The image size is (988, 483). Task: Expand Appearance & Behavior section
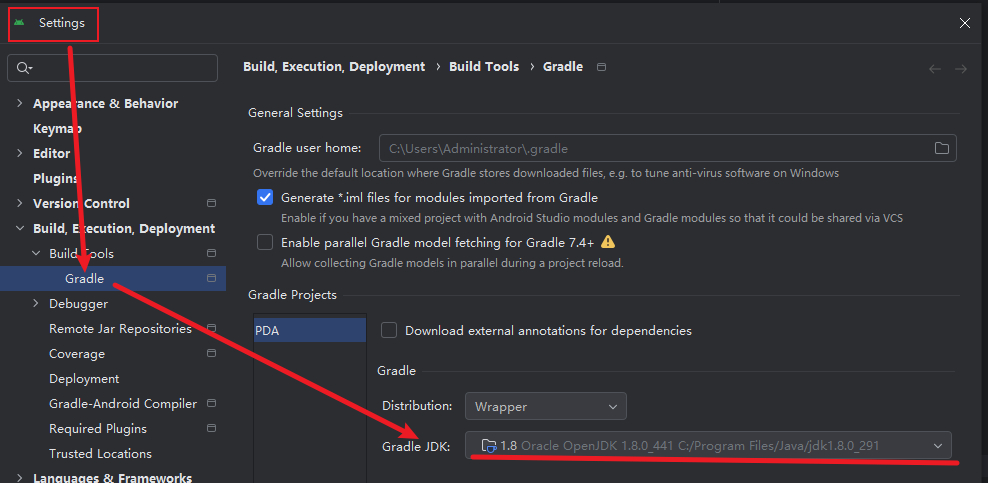tap(20, 103)
